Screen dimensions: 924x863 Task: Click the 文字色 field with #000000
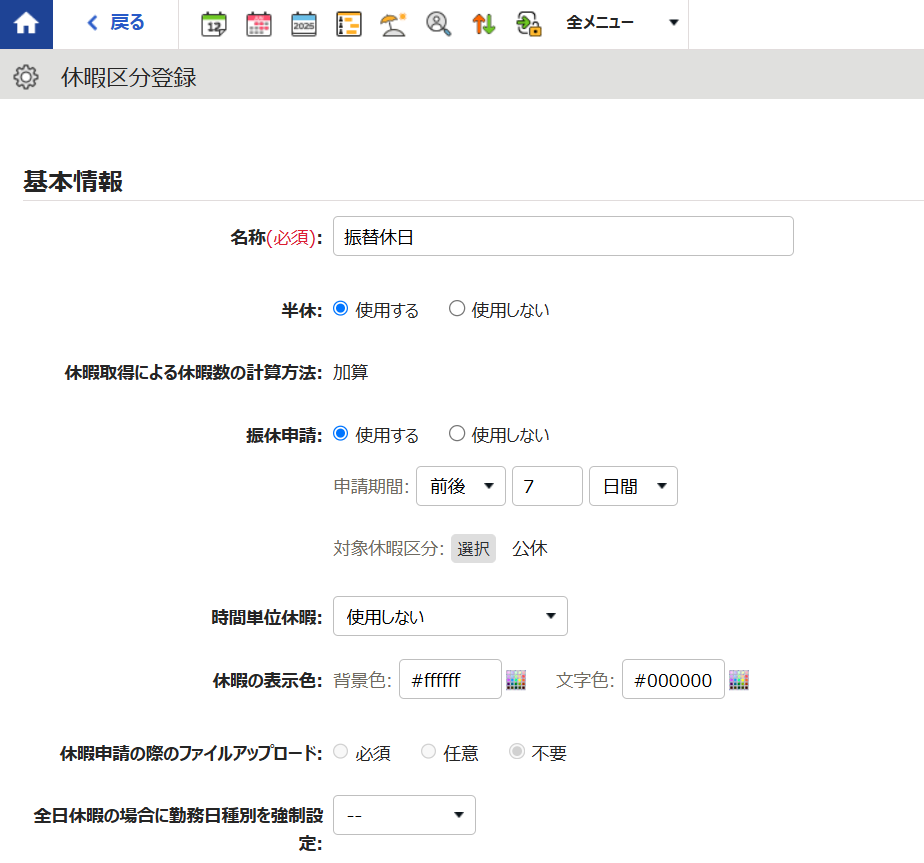click(673, 679)
